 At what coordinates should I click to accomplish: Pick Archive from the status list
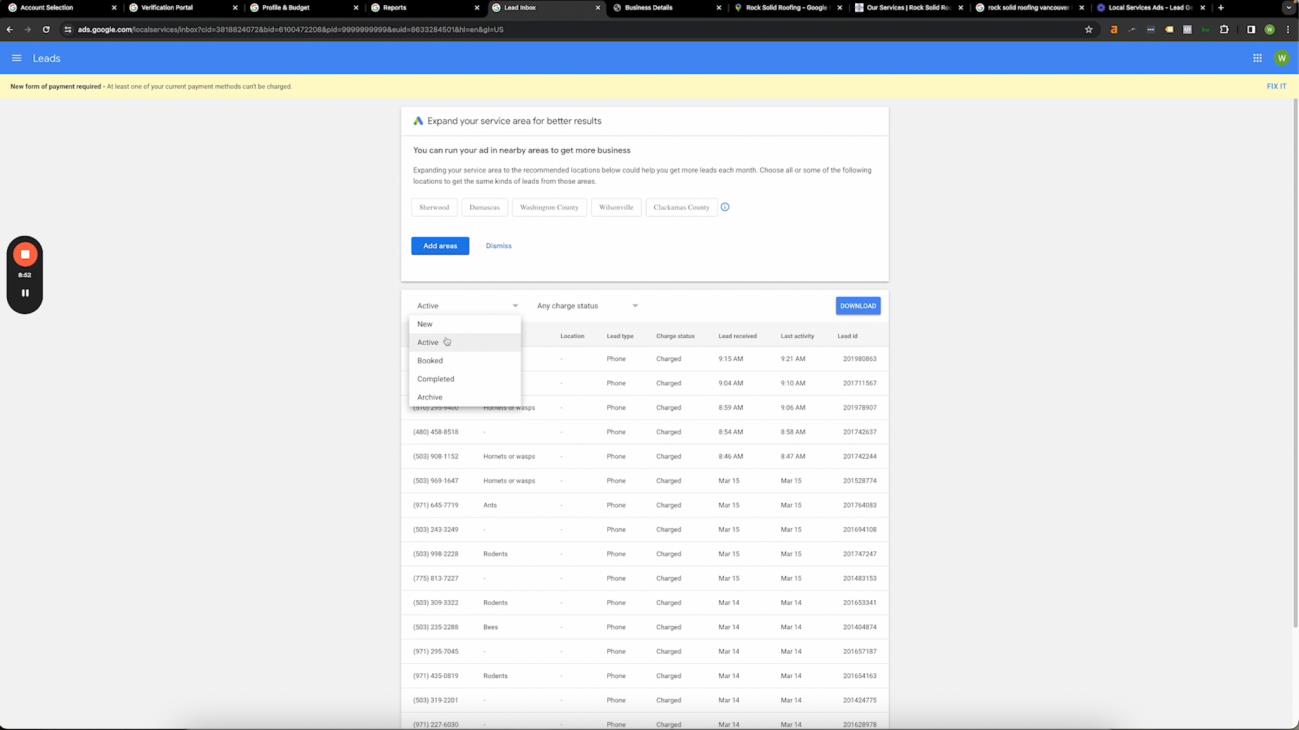[465, 397]
